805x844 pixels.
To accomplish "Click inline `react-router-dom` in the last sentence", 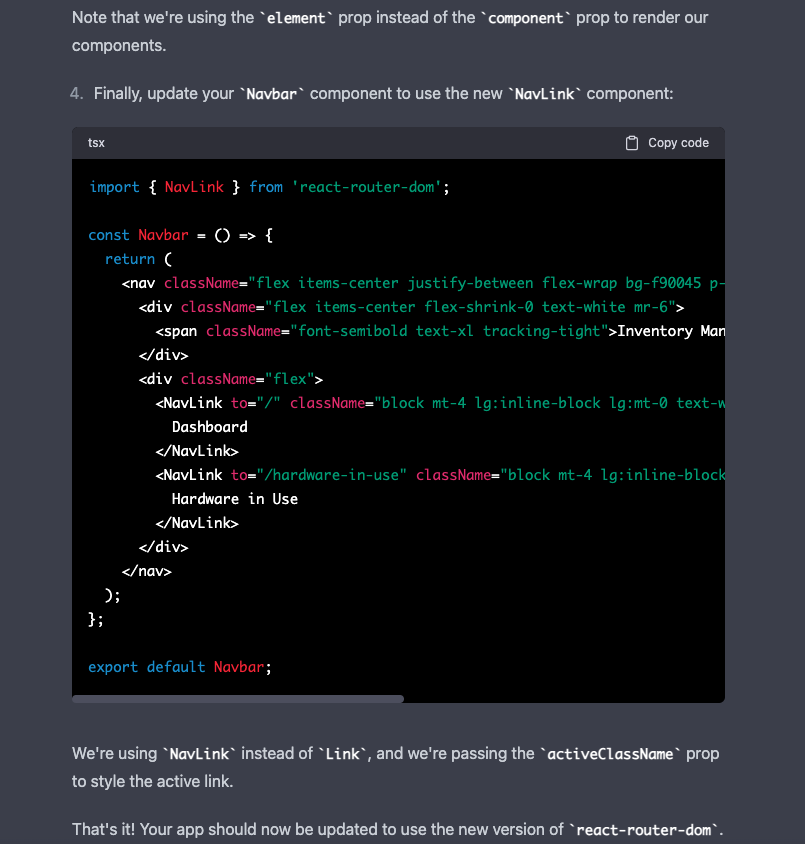I will 644,830.
